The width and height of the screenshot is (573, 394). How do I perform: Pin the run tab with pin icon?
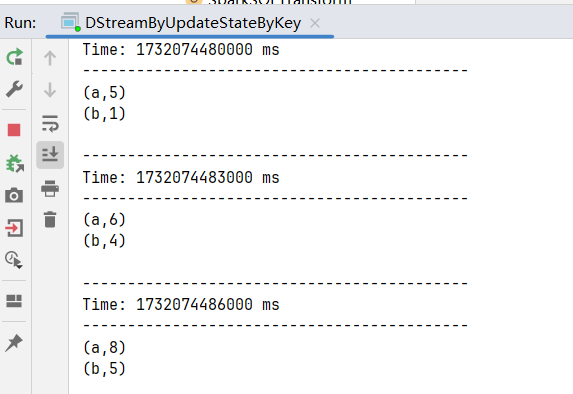(14, 343)
